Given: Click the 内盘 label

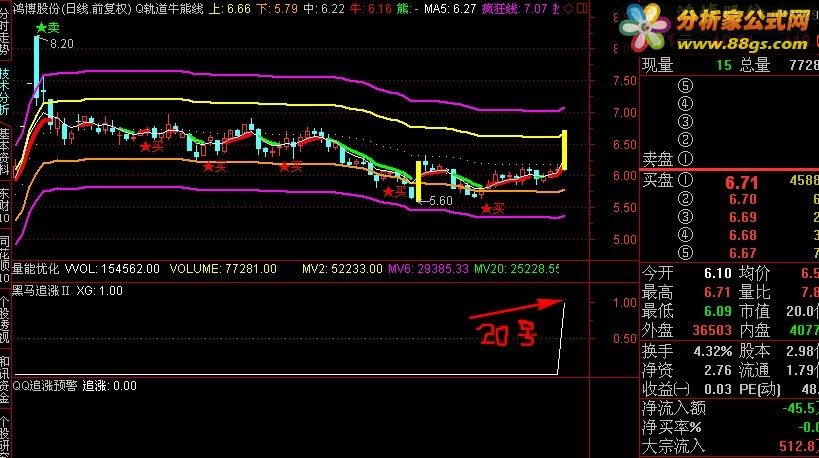Looking at the screenshot, I should pyautogui.click(x=754, y=331).
